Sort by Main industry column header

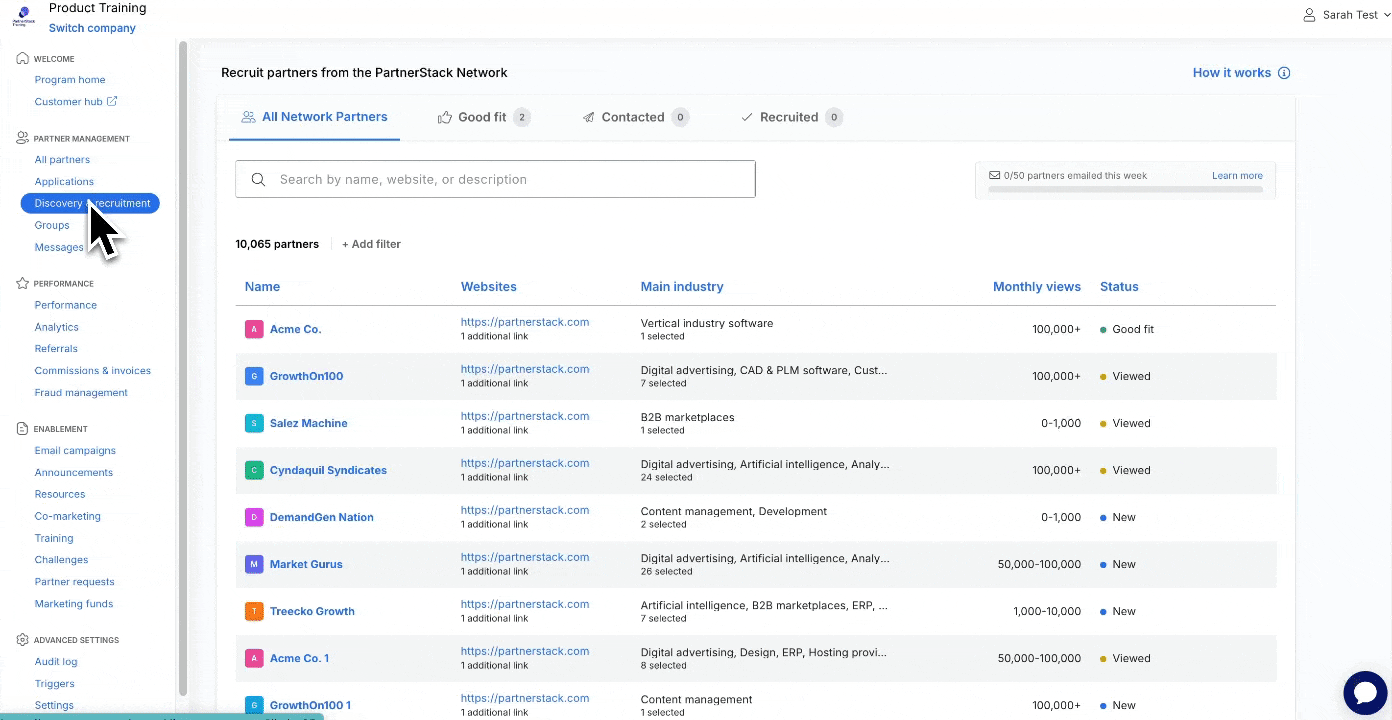pyautogui.click(x=682, y=286)
